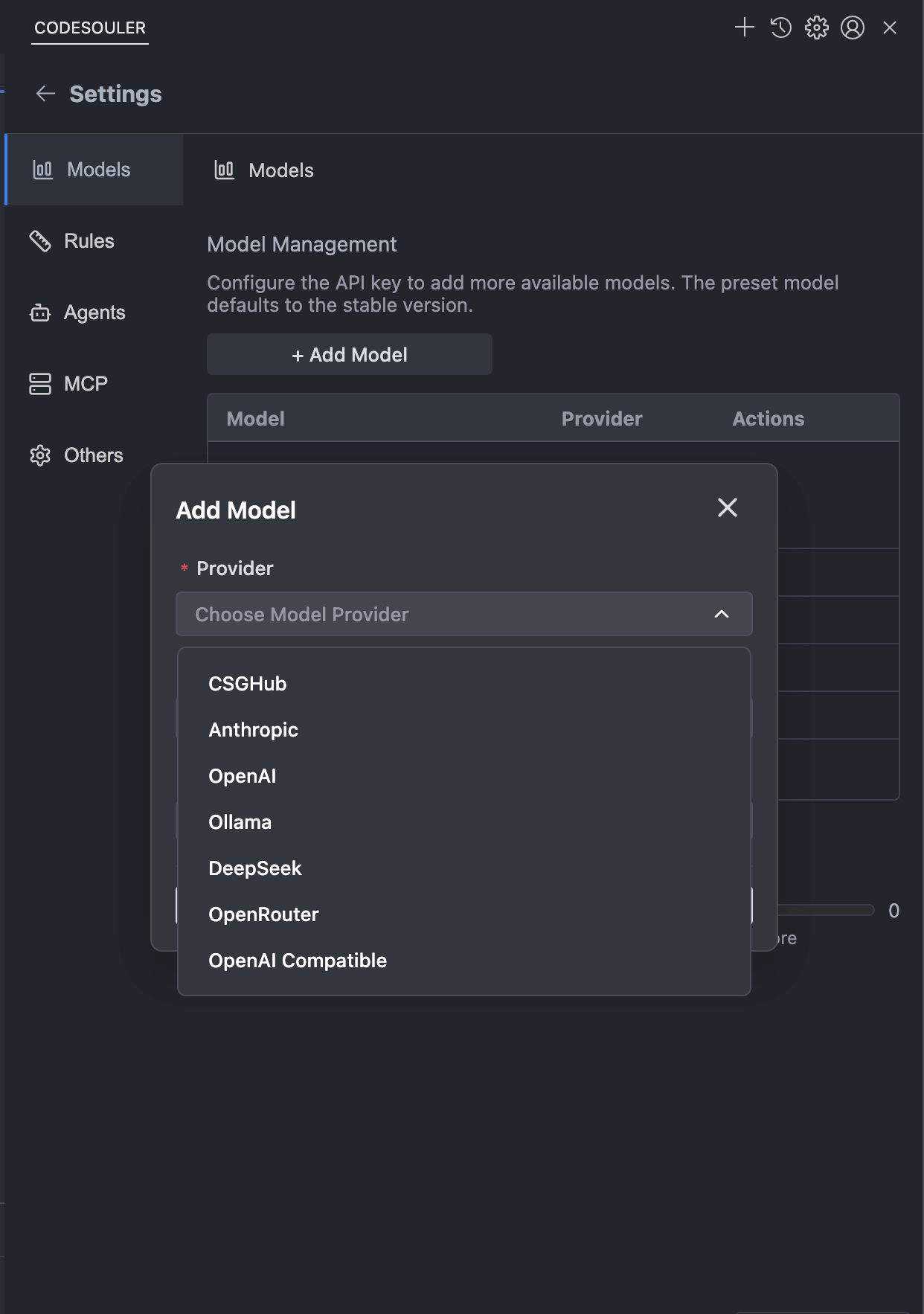Click the user account profile icon
This screenshot has height=1314, width=924.
853,28
